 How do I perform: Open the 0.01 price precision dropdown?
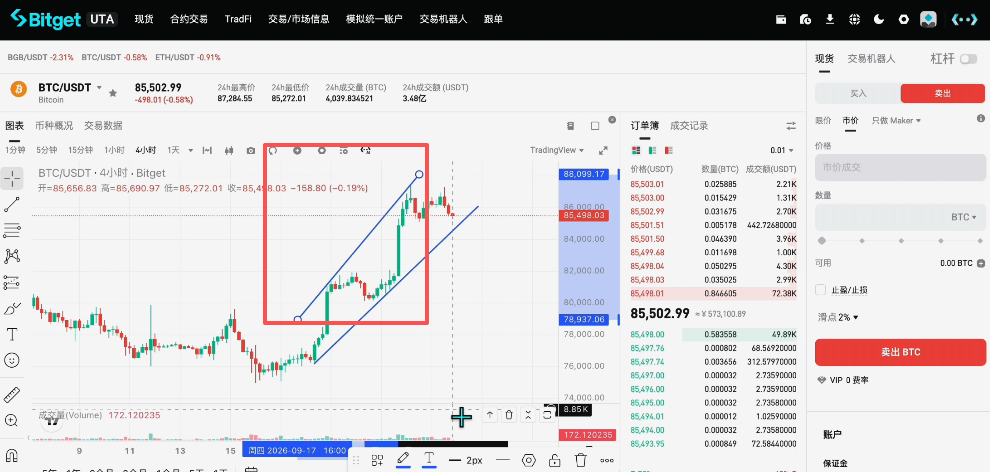782,150
